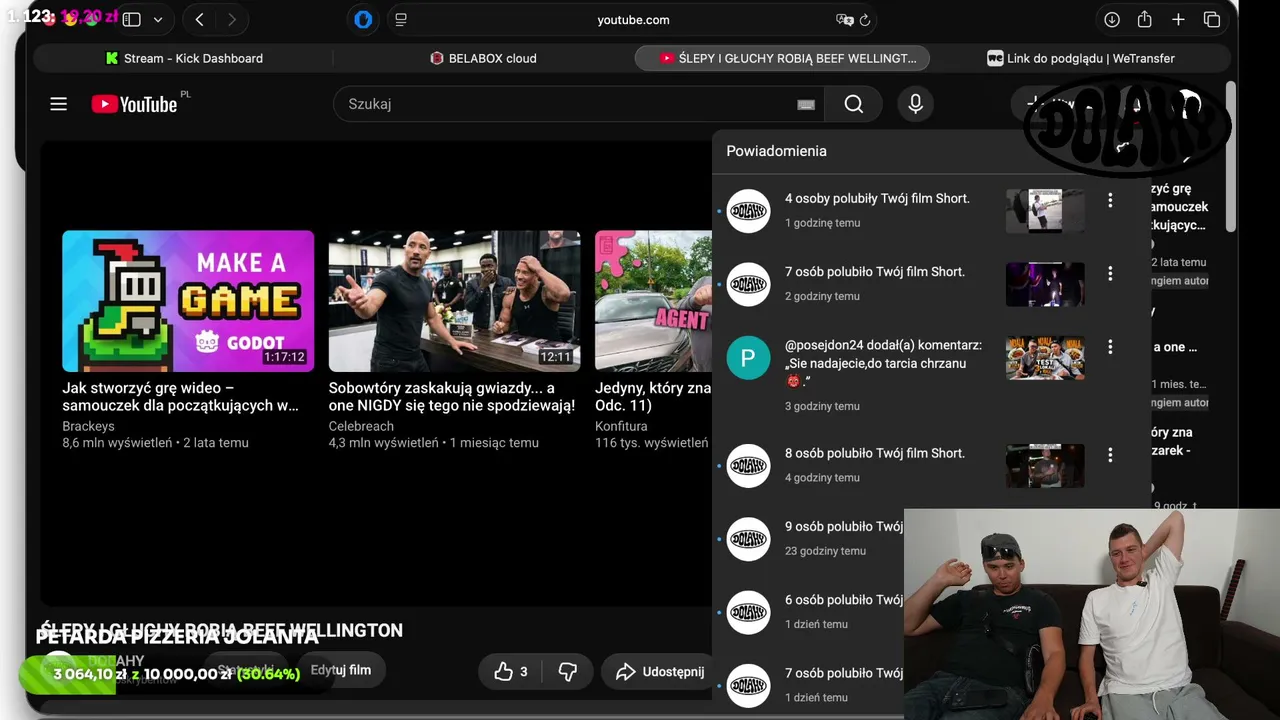
Task: Open the video thumbnail in posejdon24 notification
Action: (1045, 358)
